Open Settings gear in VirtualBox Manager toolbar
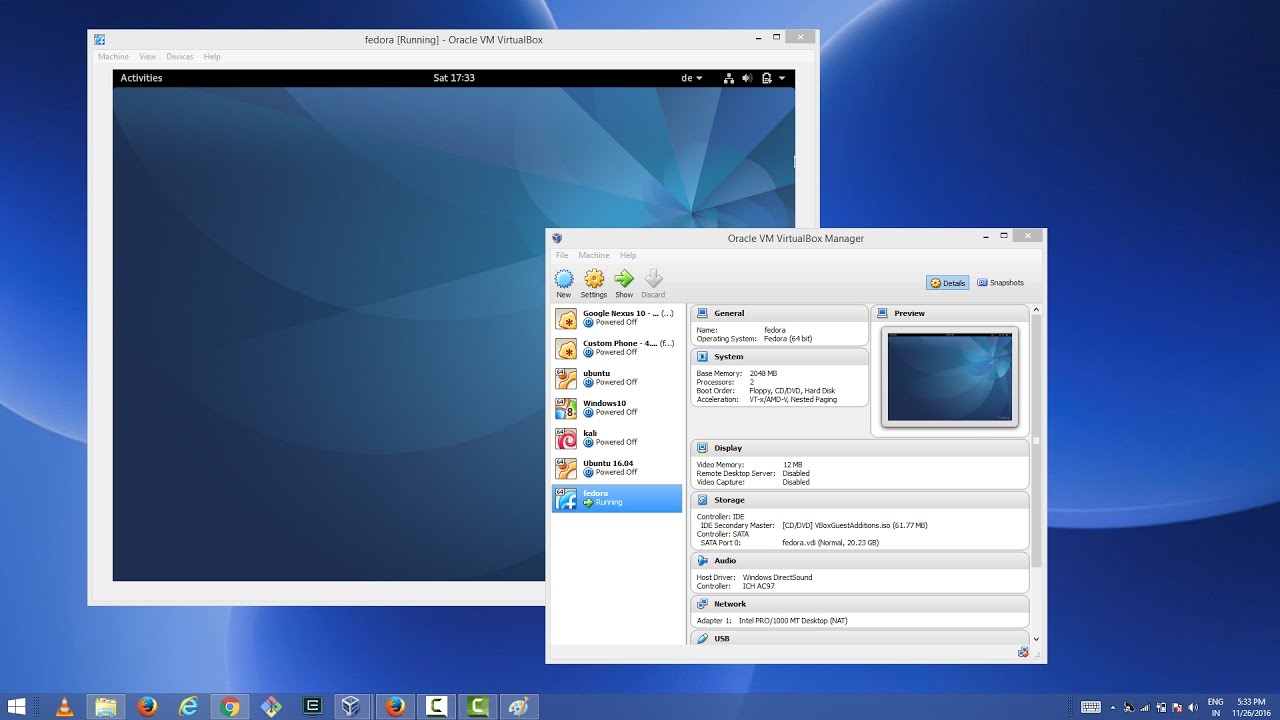1280x720 pixels. [x=594, y=283]
